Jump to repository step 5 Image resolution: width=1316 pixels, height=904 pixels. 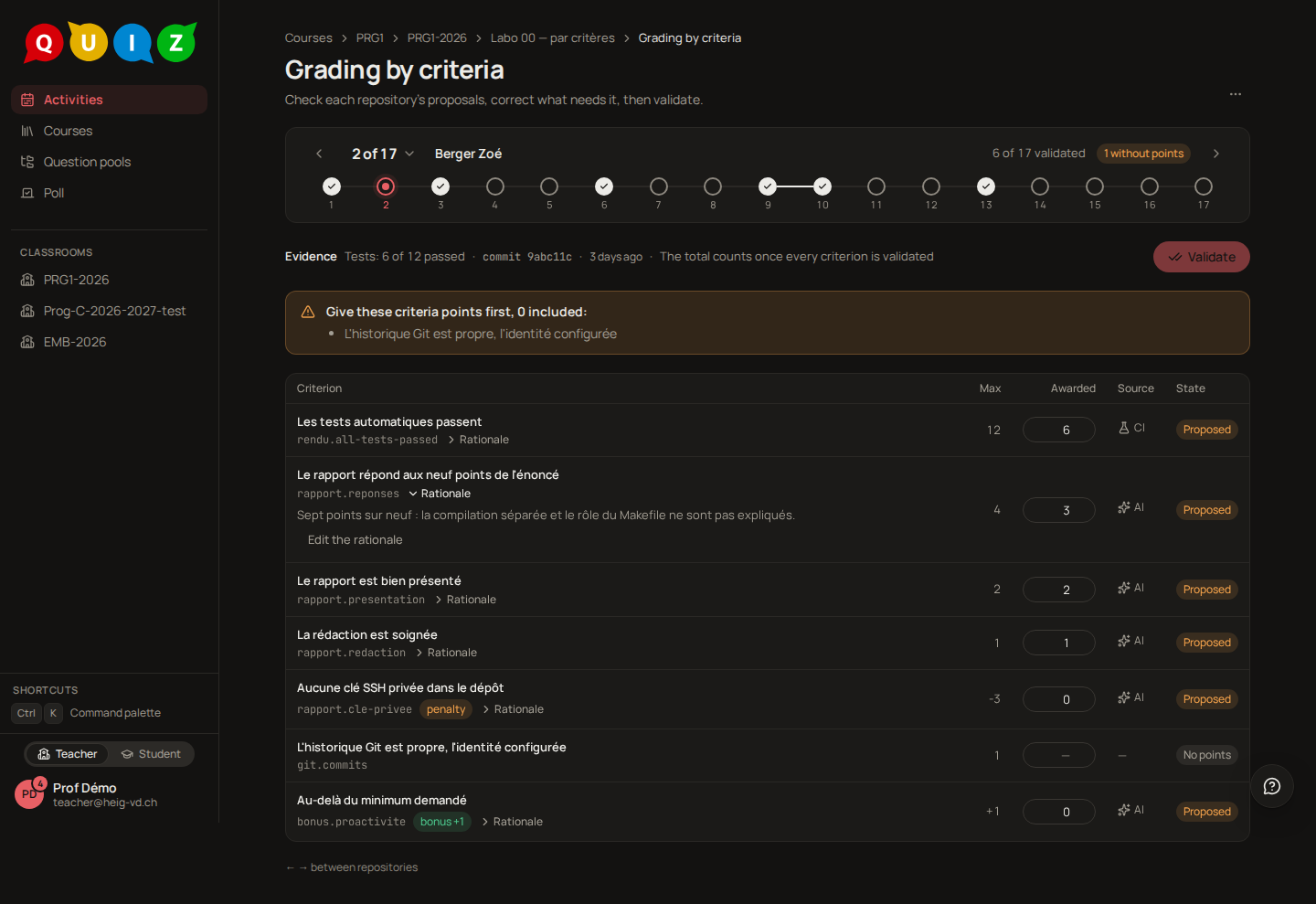(549, 186)
